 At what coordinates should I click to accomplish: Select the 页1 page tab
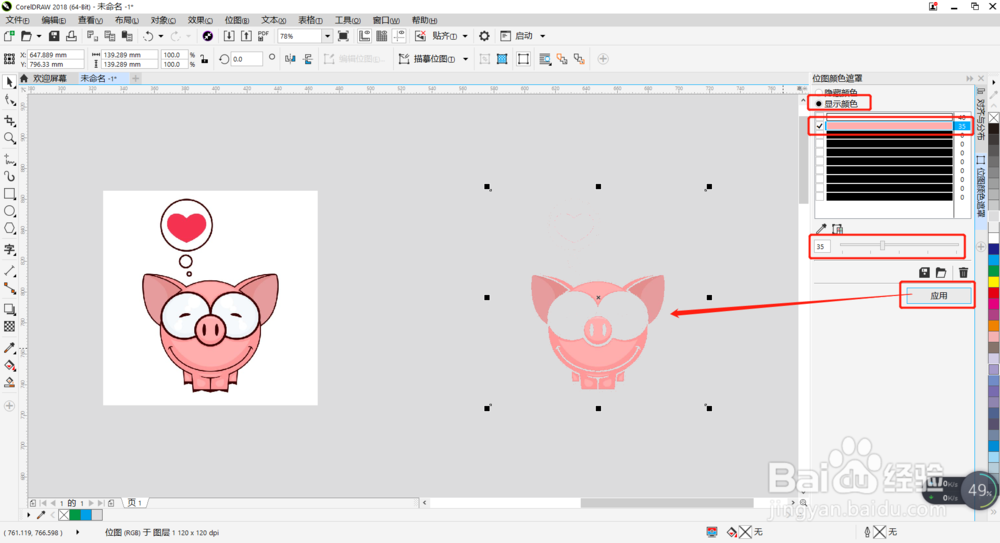[x=135, y=503]
